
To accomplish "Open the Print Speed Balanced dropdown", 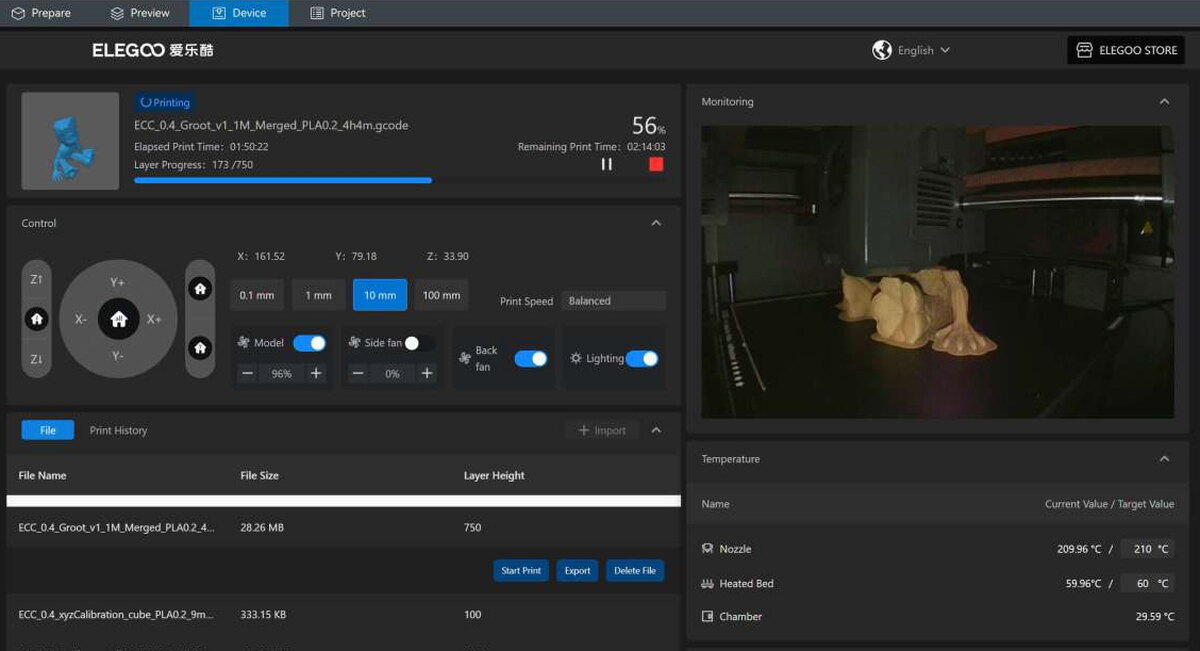I will tap(613, 301).
